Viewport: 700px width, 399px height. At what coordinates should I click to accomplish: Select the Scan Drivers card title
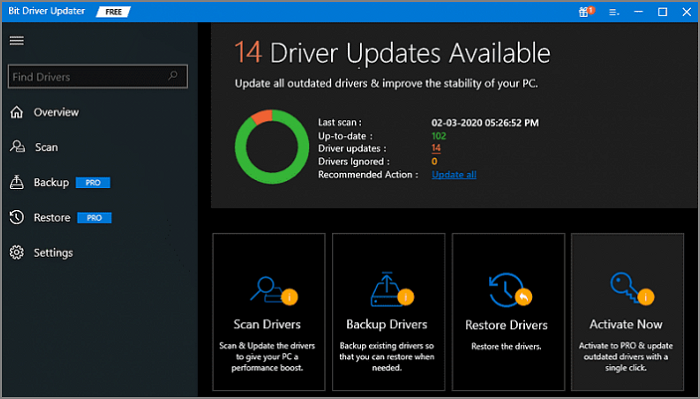pyautogui.click(x=267, y=324)
